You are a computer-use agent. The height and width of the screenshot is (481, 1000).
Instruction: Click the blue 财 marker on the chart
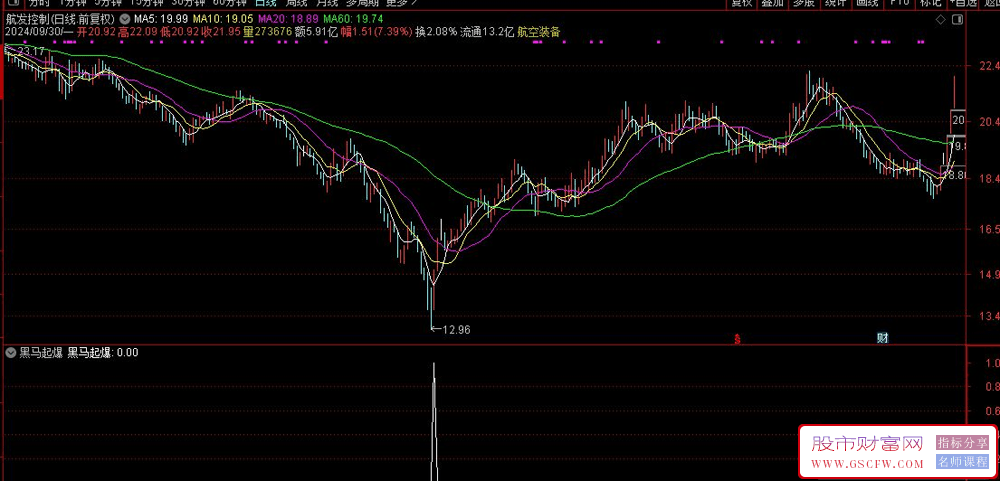883,338
